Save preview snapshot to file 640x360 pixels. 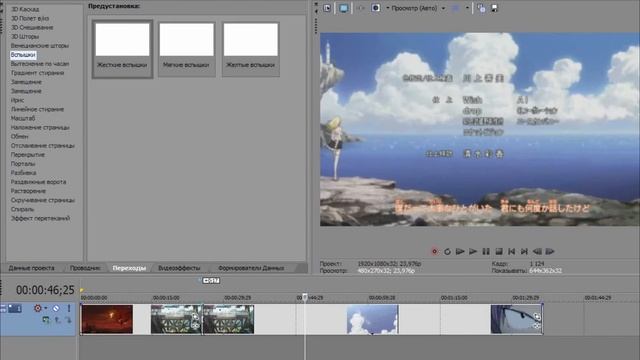tap(494, 8)
